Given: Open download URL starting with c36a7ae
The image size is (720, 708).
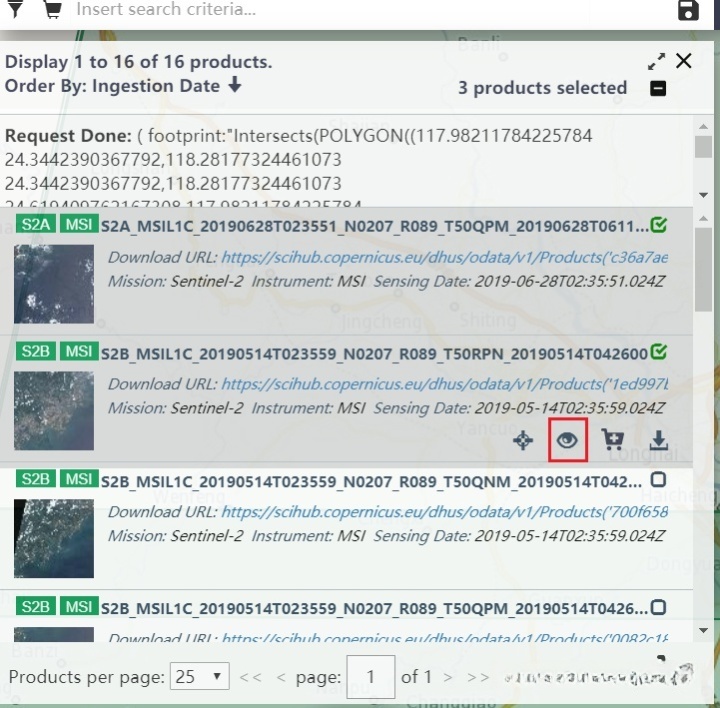Looking at the screenshot, I should pos(444,257).
